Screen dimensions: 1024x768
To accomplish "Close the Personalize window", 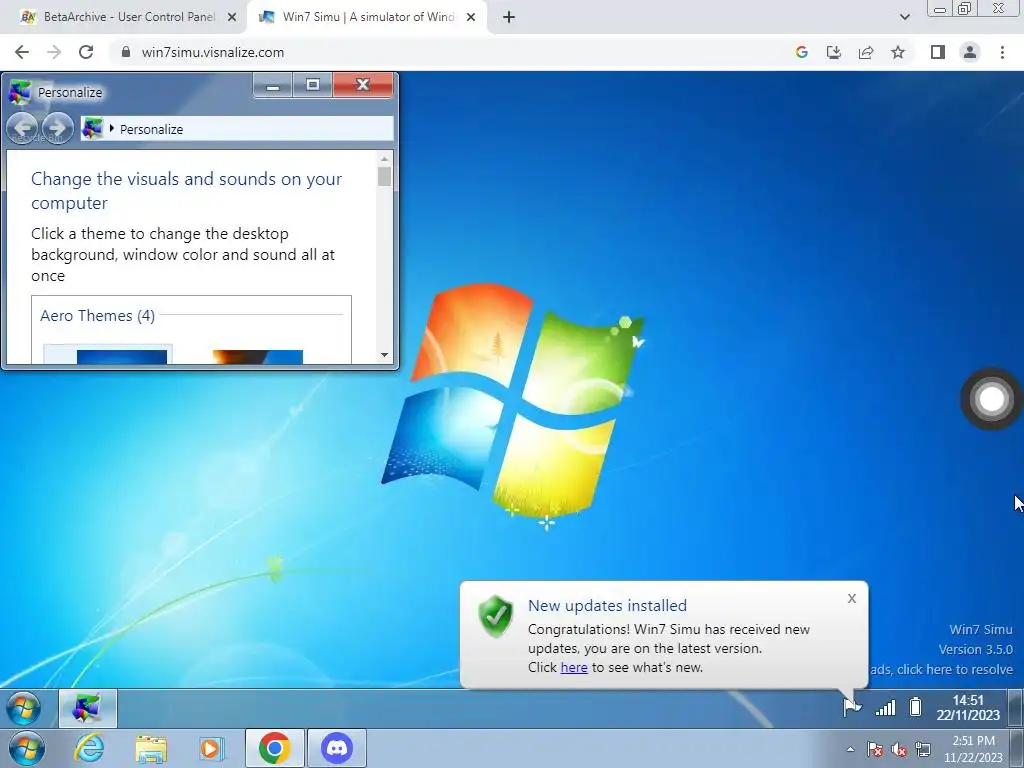I will [x=363, y=85].
